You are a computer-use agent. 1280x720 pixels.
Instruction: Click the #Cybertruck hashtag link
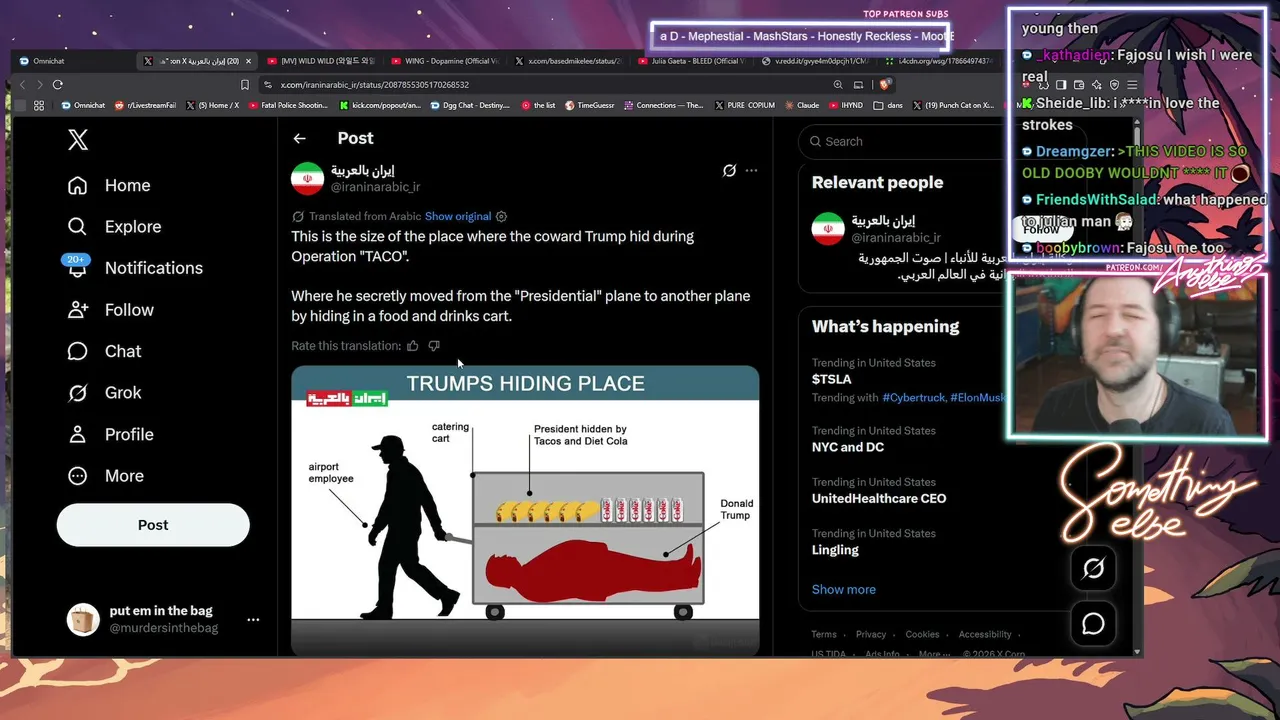913,398
